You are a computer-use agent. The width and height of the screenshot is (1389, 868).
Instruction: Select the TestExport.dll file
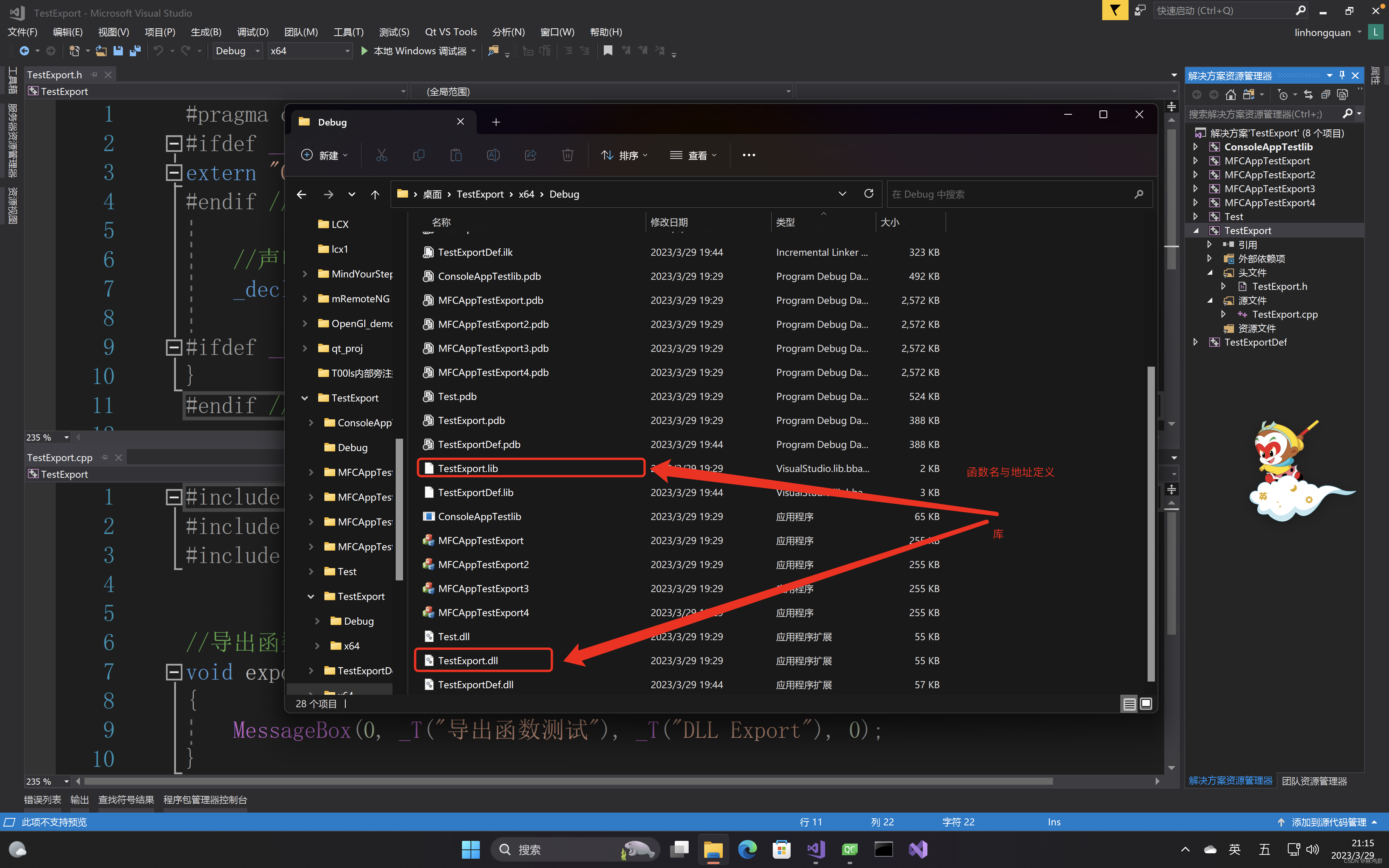click(467, 661)
